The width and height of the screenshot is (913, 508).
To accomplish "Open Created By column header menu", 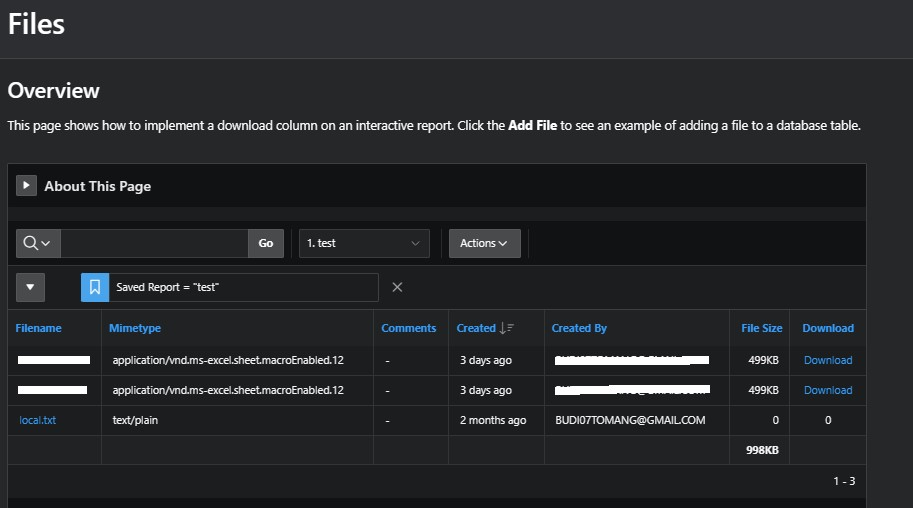I will coord(579,328).
